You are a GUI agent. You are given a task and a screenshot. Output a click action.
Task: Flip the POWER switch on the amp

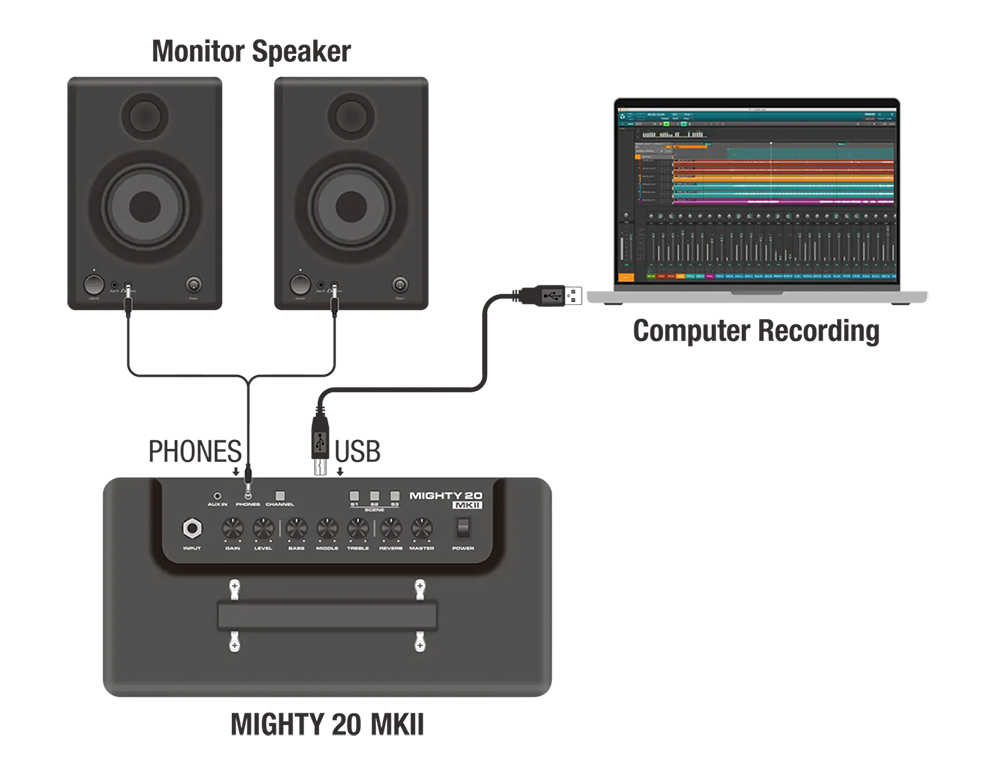pyautogui.click(x=463, y=528)
